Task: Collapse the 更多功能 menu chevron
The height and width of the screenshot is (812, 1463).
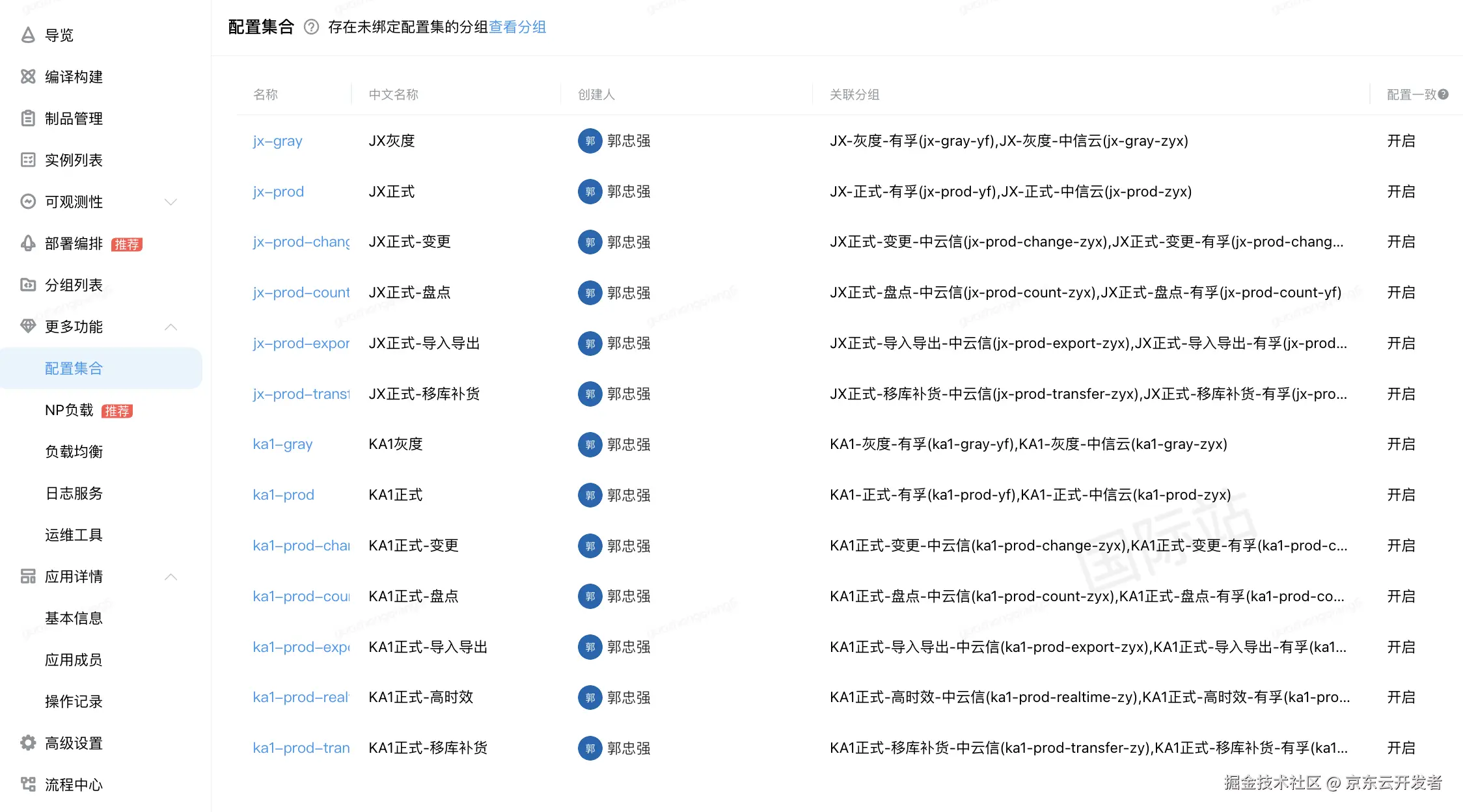Action: (x=171, y=327)
